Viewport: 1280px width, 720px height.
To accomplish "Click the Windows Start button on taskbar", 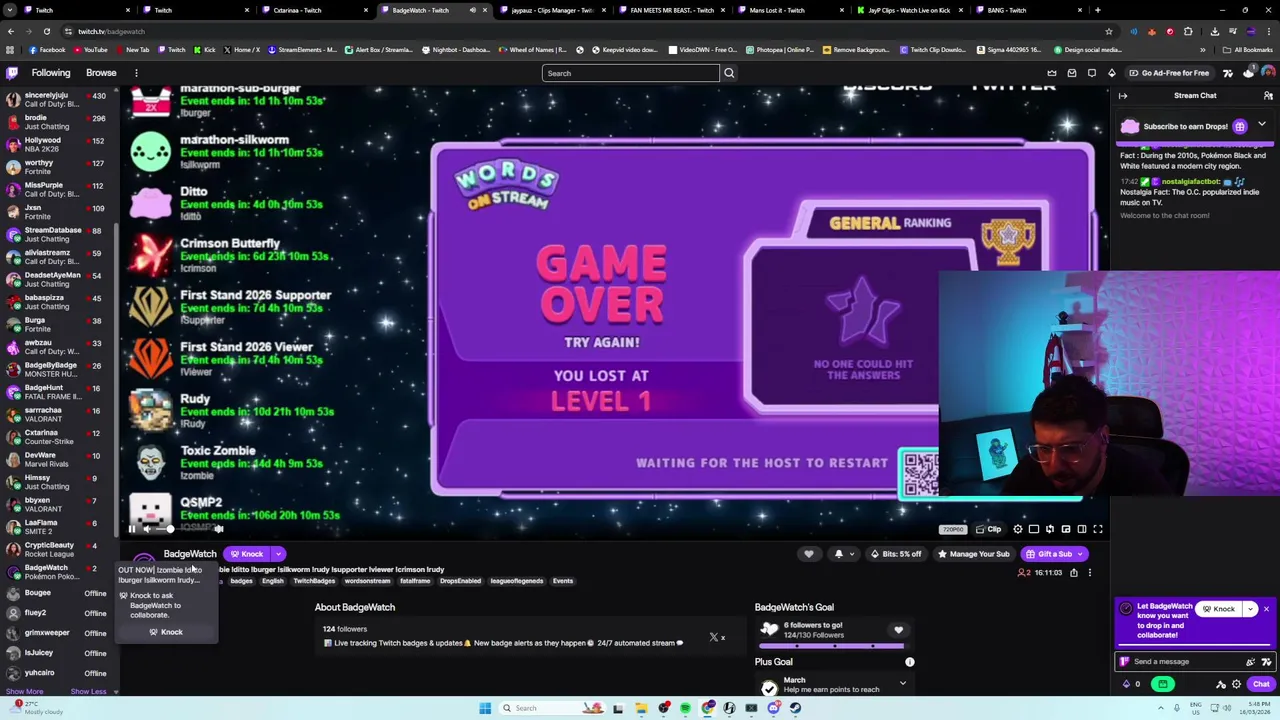I will [x=485, y=708].
